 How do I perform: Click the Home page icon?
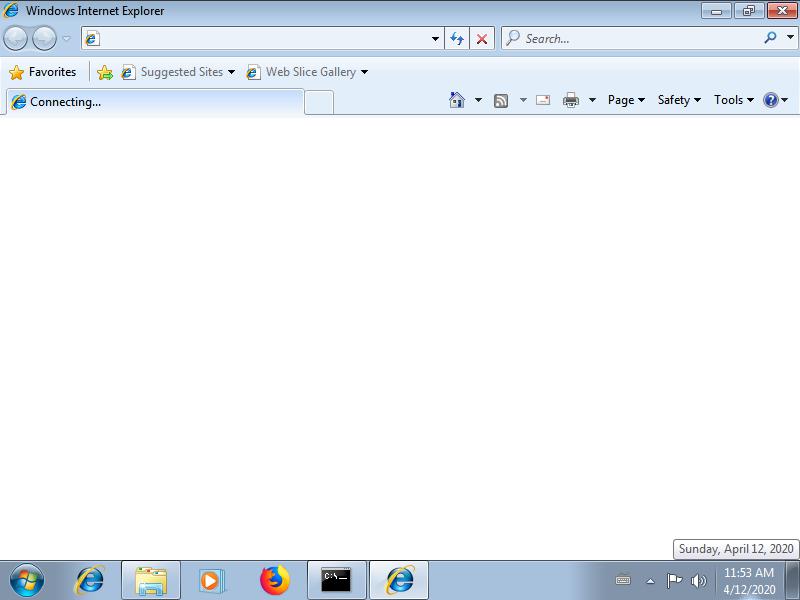[457, 100]
